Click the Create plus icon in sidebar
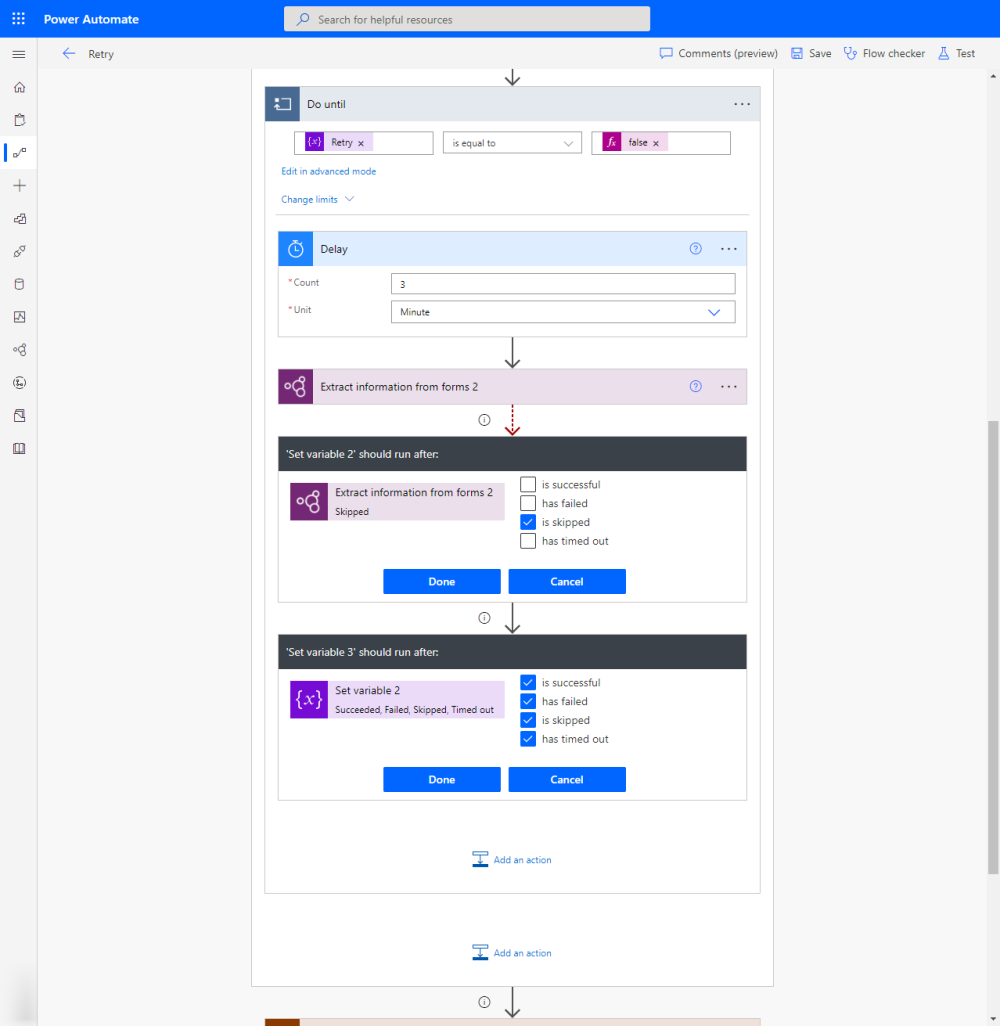Screen dimensions: 1000x1026 click(x=20, y=186)
